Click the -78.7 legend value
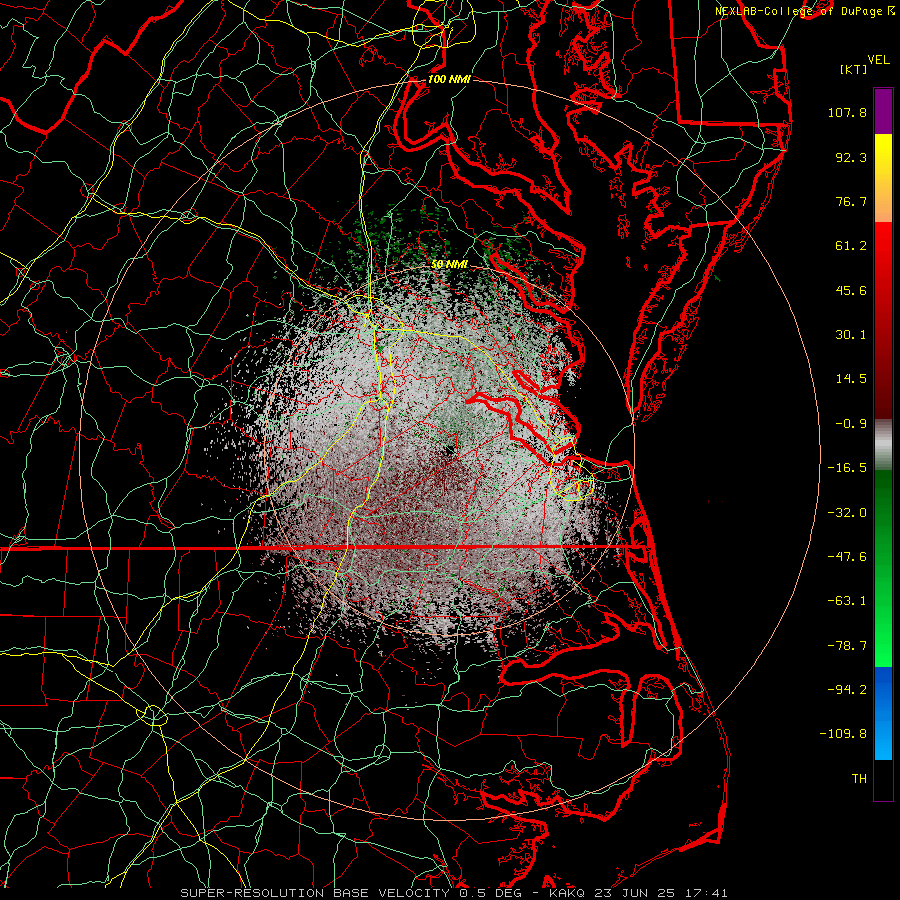The width and height of the screenshot is (900, 900). (847, 646)
